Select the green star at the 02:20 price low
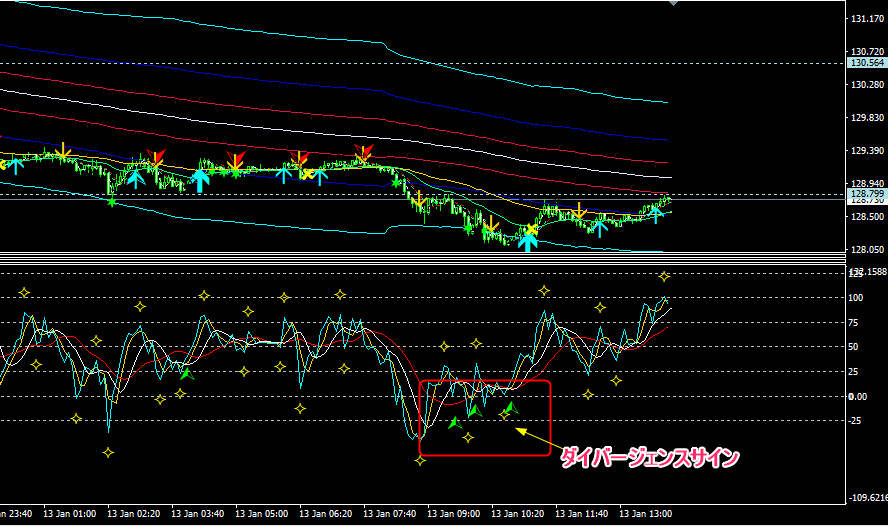This screenshot has width=888, height=527. coord(112,202)
